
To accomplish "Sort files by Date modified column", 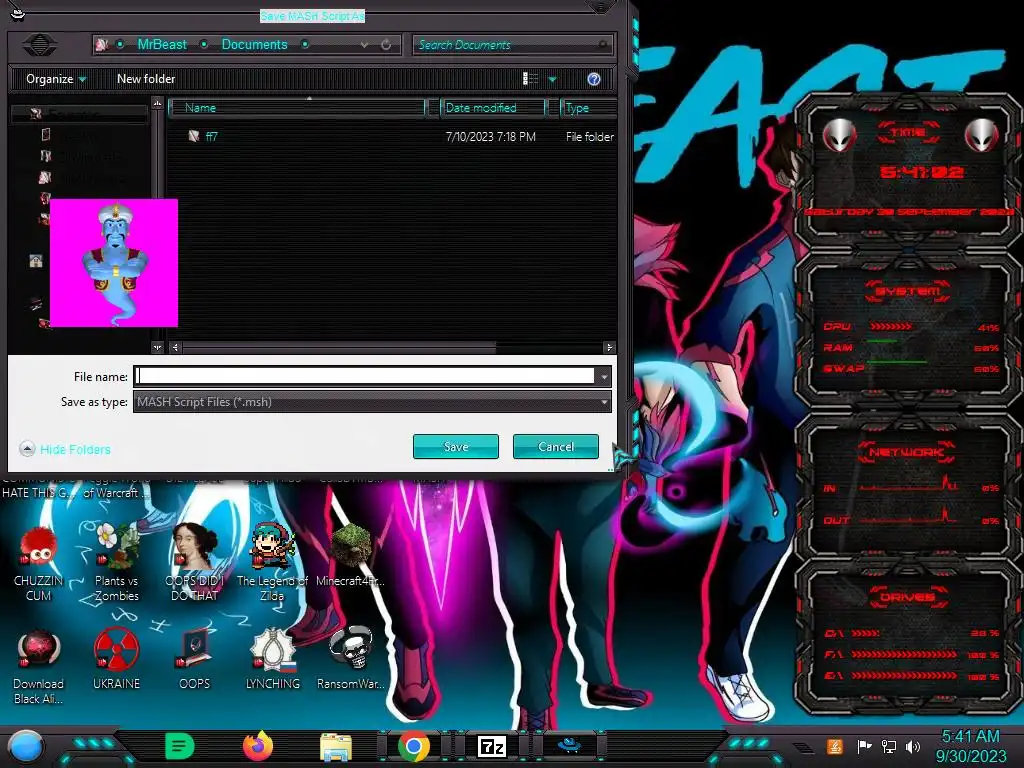I will click(493, 108).
